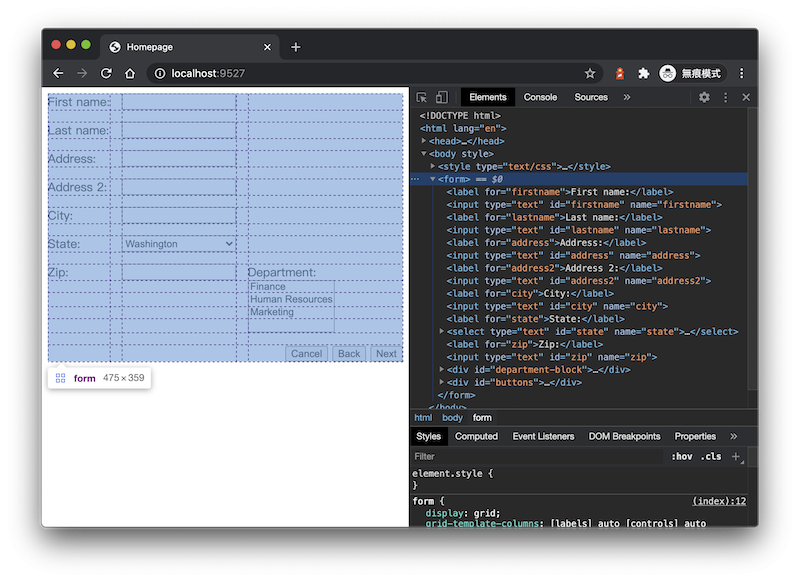
Task: Toggle :hov element state panel
Action: (682, 457)
